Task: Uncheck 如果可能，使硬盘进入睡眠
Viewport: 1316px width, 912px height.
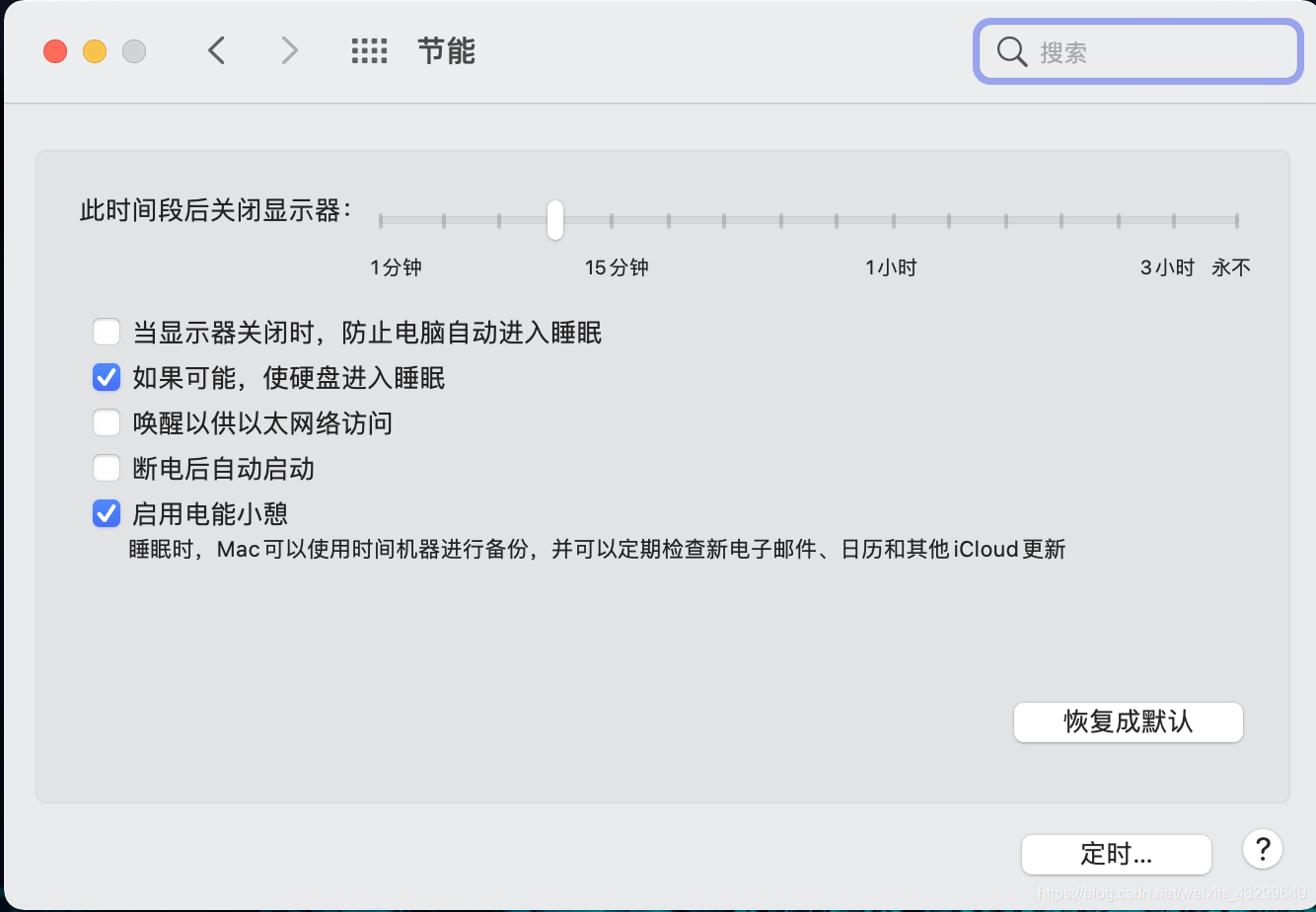Action: coord(107,377)
